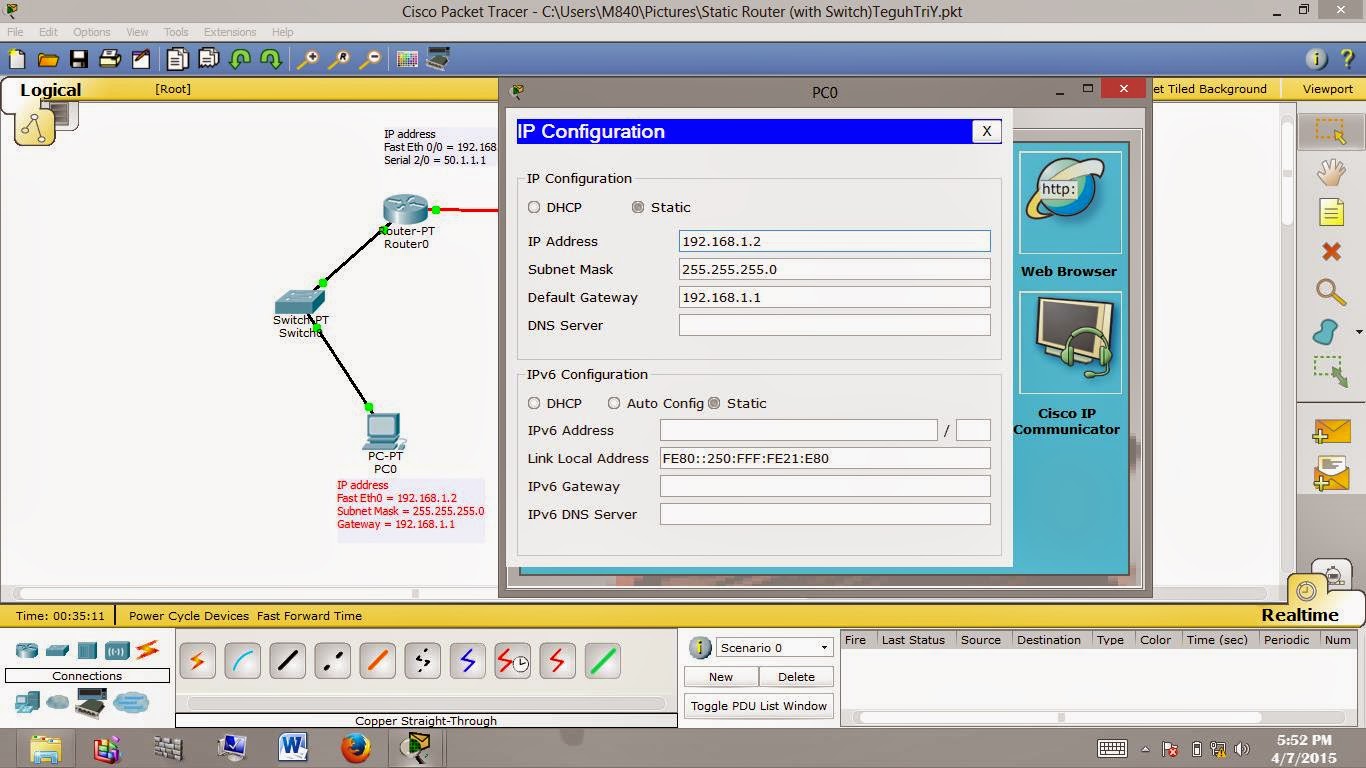Open a file with the folder icon
This screenshot has width=1366, height=768.
pos(48,59)
